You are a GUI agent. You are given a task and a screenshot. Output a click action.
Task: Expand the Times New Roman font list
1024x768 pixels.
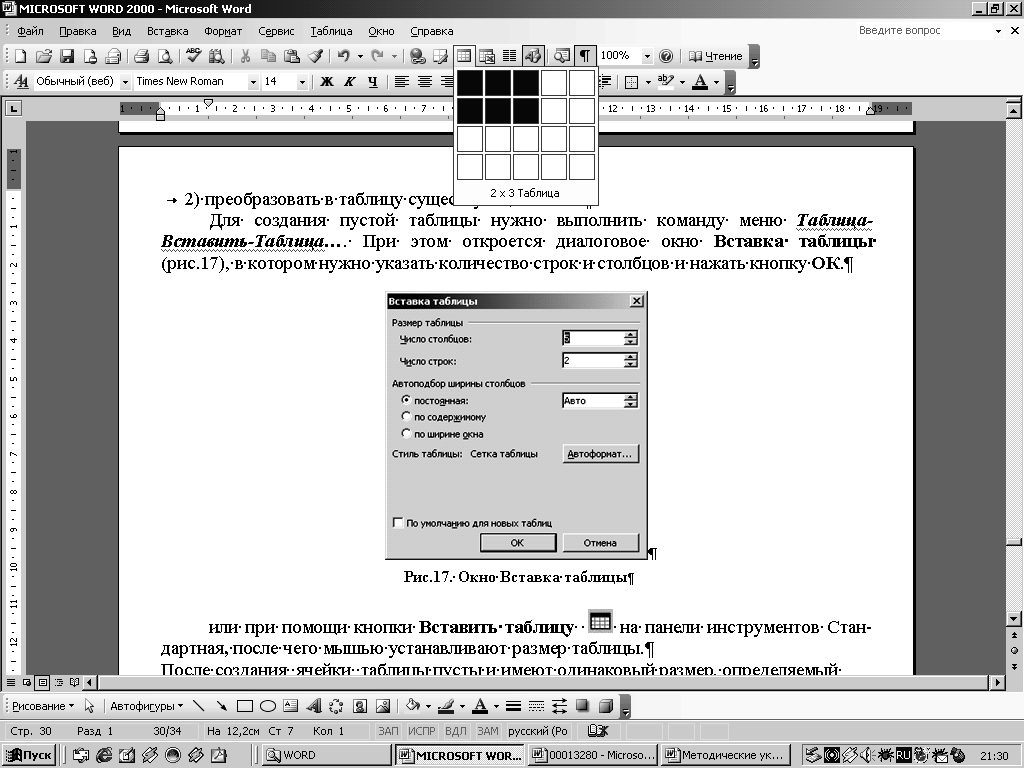click(x=253, y=82)
